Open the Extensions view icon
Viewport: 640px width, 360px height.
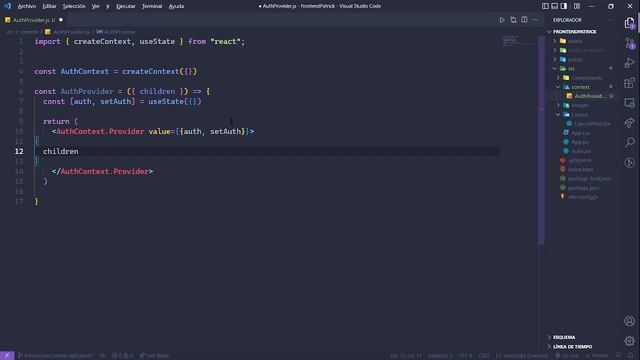629,83
